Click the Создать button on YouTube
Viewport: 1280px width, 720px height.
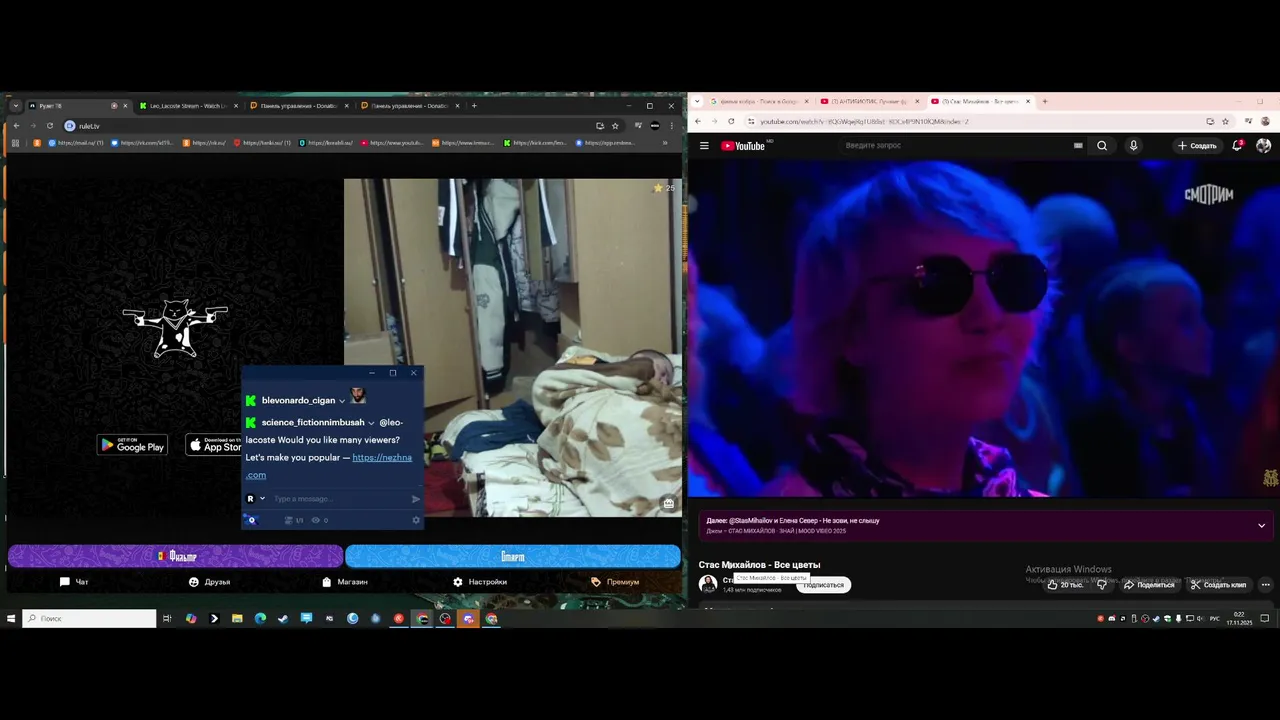(1197, 145)
